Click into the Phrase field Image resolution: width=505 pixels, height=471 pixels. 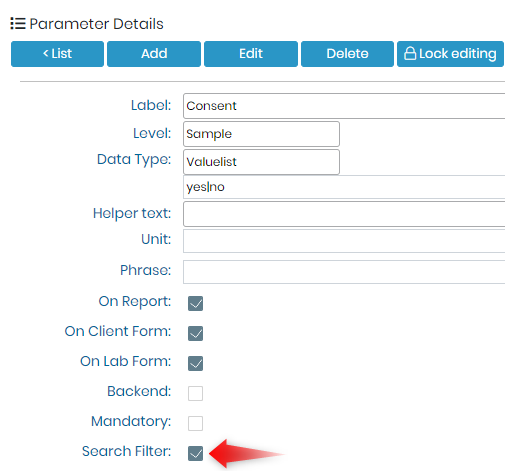(x=344, y=272)
